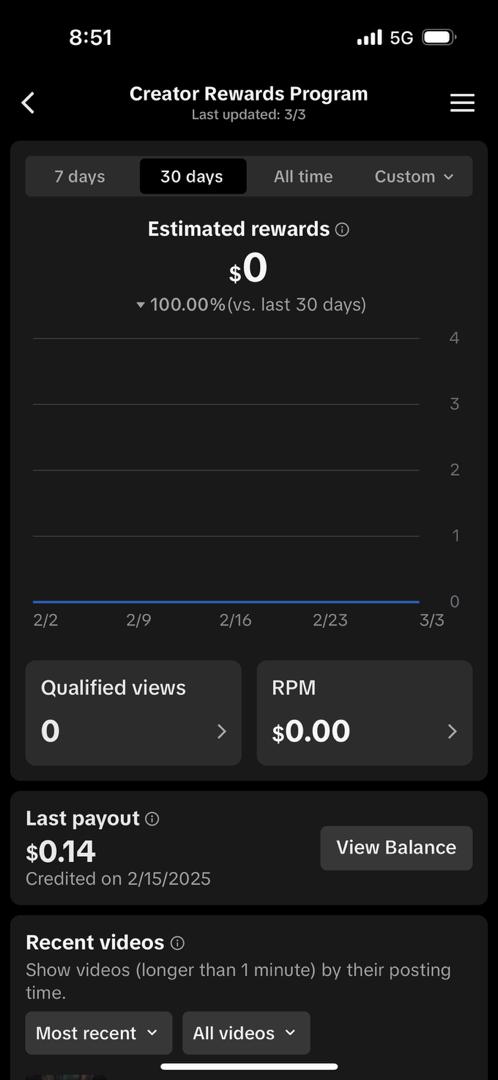
Task: Open the Qualified views card
Action: pyautogui.click(x=134, y=713)
